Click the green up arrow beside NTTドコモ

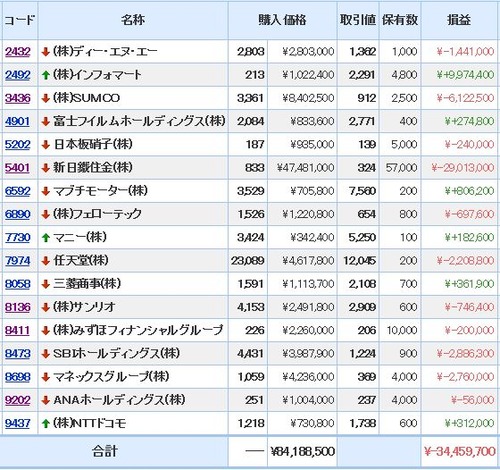point(46,424)
